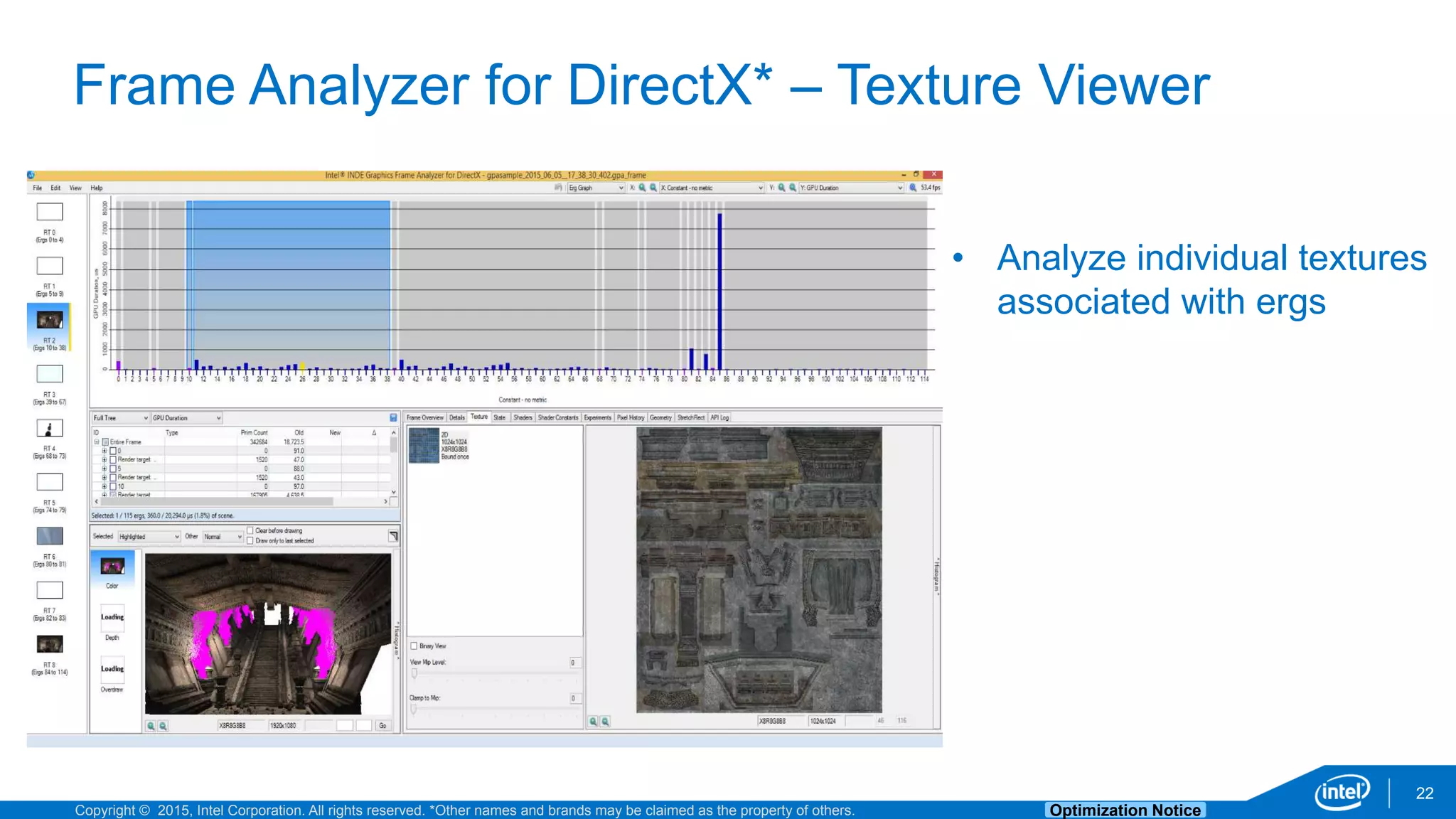This screenshot has width=1456, height=819.
Task: Open the Selected Highlighted dropdown
Action: [149, 537]
